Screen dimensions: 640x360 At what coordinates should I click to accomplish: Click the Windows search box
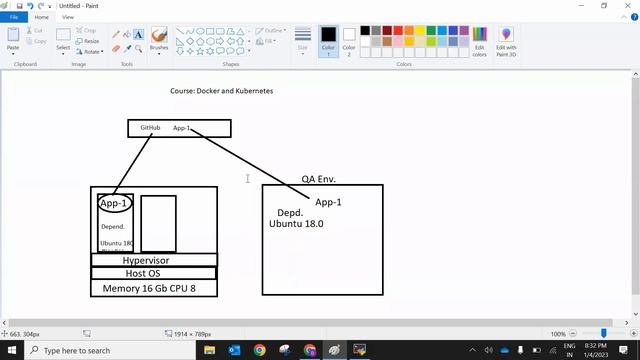(x=110, y=350)
